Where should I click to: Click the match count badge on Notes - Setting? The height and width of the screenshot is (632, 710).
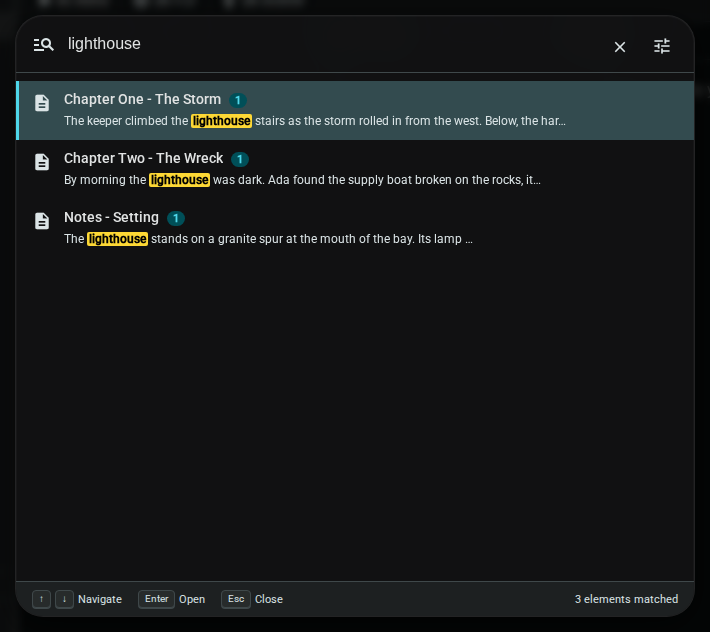pyautogui.click(x=176, y=218)
